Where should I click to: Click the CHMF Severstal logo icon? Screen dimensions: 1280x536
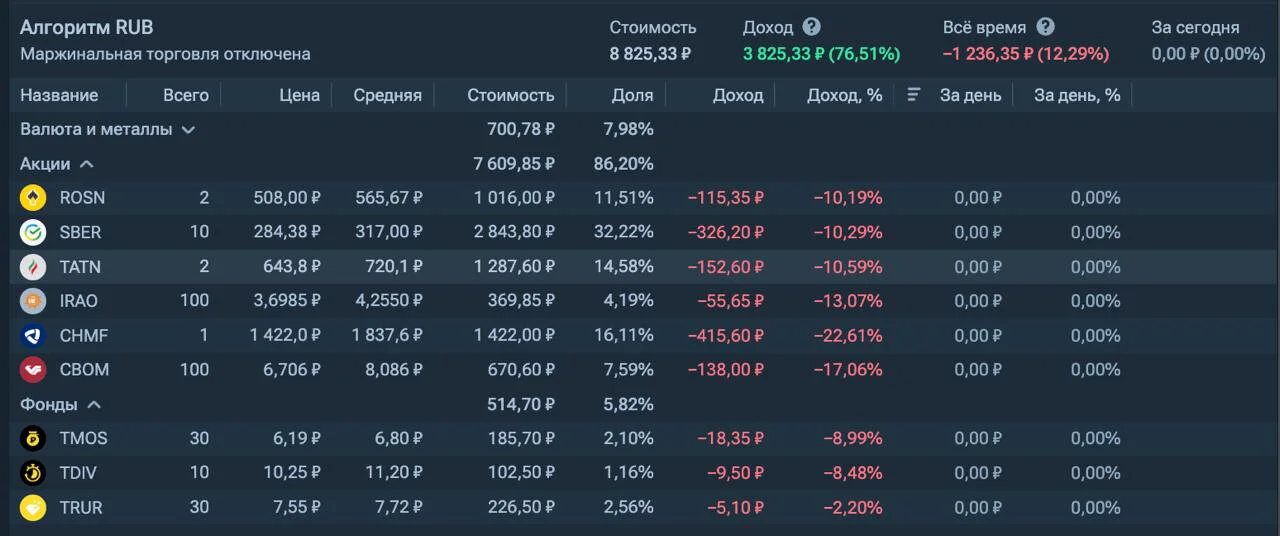[x=33, y=336]
